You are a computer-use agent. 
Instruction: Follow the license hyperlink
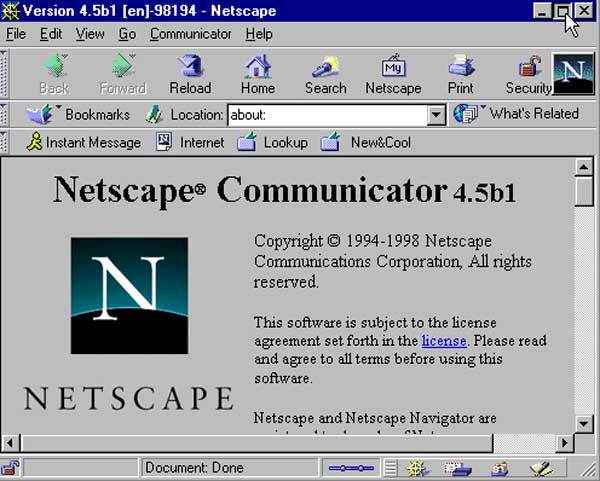click(x=443, y=341)
